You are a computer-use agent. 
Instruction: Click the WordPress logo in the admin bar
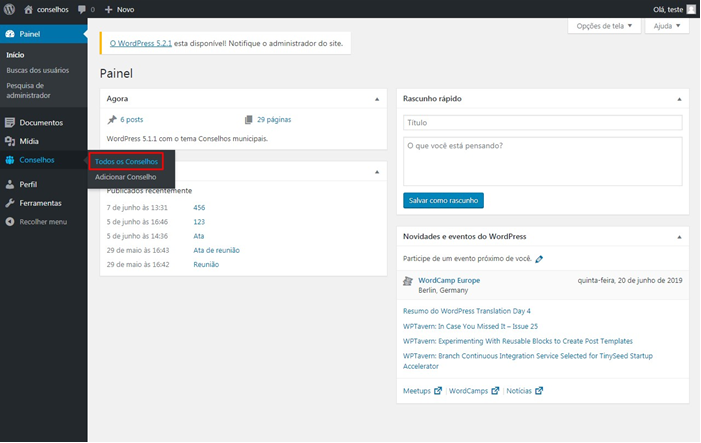[9, 9]
